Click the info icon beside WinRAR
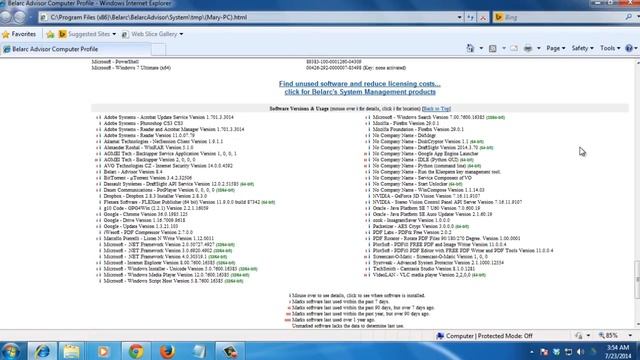Image resolution: width=640 pixels, height=360 pixels. 100,147
